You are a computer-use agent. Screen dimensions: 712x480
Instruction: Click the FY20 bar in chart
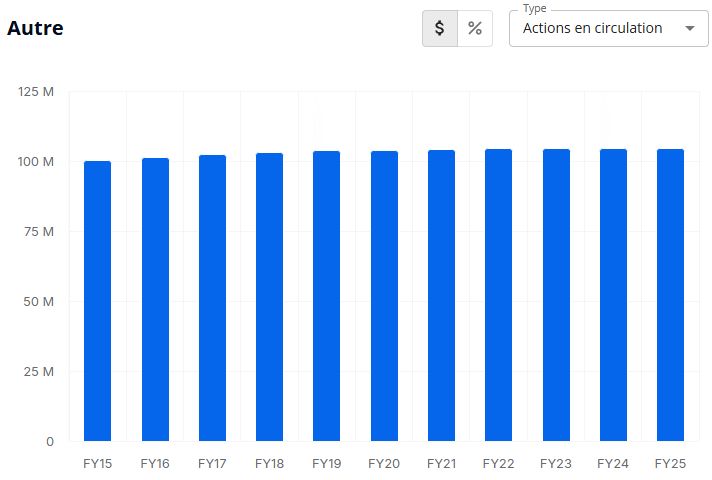coord(384,296)
